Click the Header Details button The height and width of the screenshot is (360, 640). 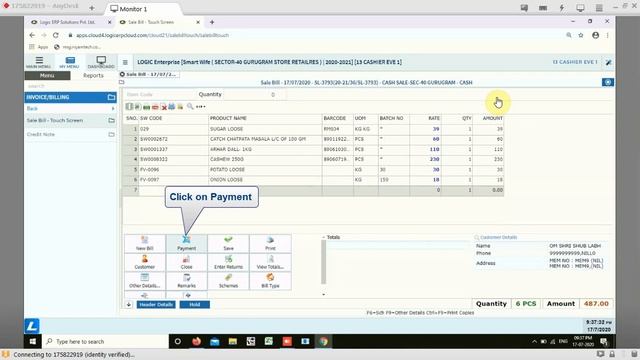(x=156, y=304)
